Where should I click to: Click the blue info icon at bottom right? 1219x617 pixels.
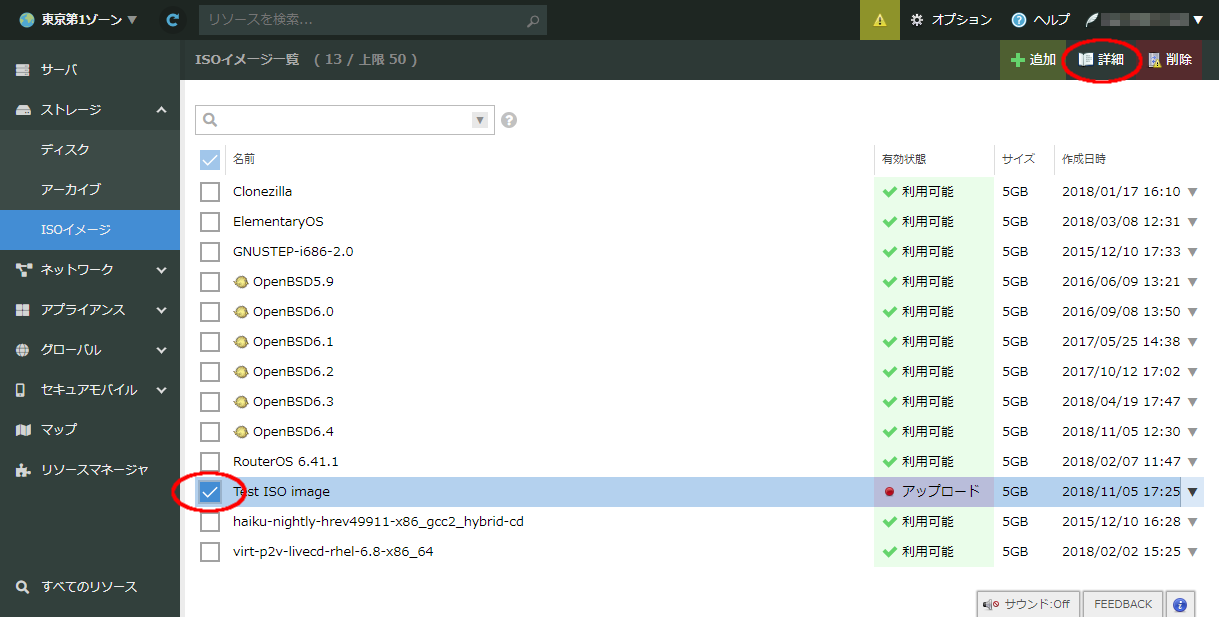[1180, 604]
